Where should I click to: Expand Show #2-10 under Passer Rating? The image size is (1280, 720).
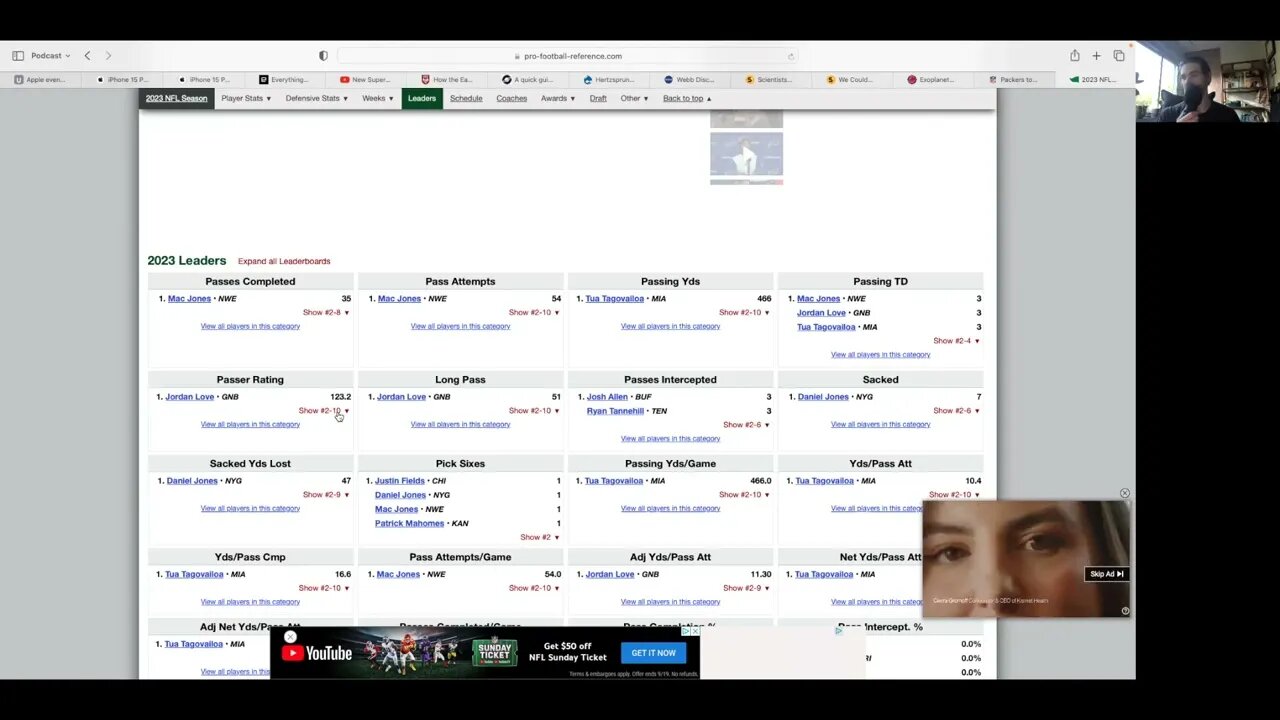tap(324, 410)
